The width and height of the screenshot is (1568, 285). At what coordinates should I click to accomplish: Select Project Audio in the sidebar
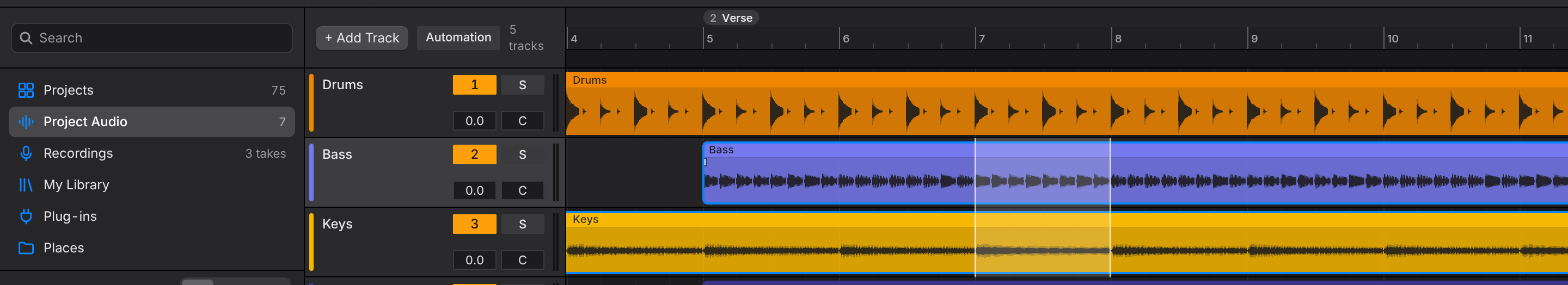point(151,121)
